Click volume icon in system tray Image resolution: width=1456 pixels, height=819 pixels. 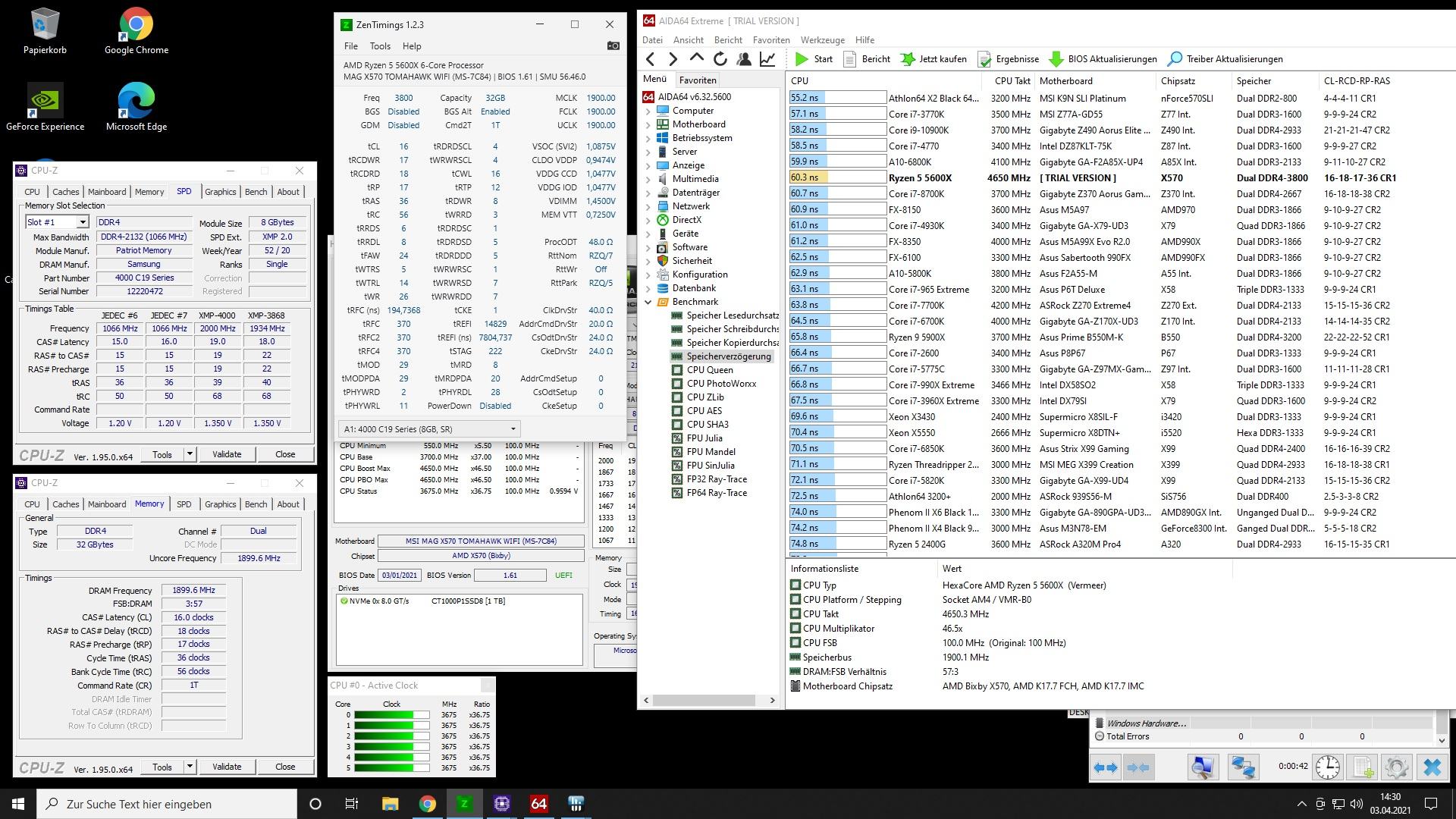1357,804
